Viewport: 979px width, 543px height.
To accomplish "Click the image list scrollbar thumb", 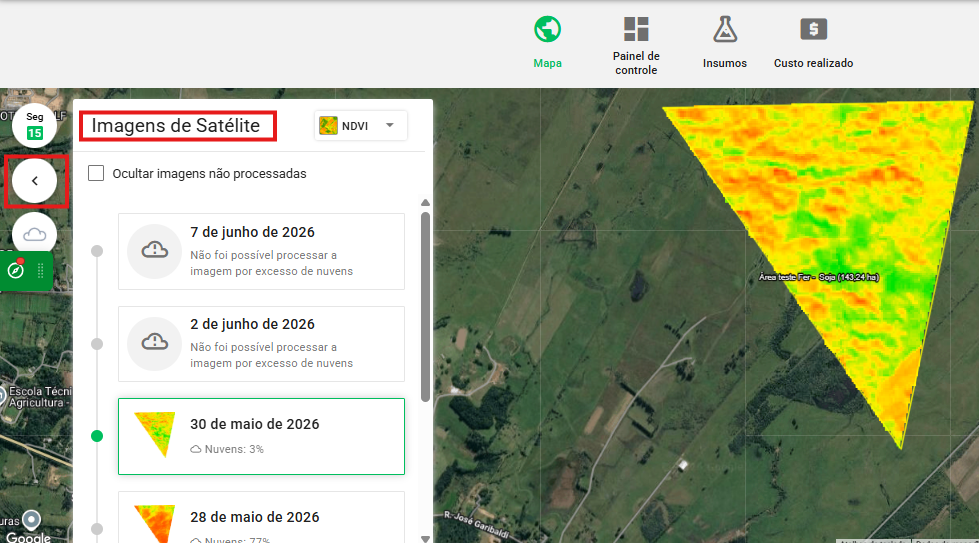I will pyautogui.click(x=425, y=307).
